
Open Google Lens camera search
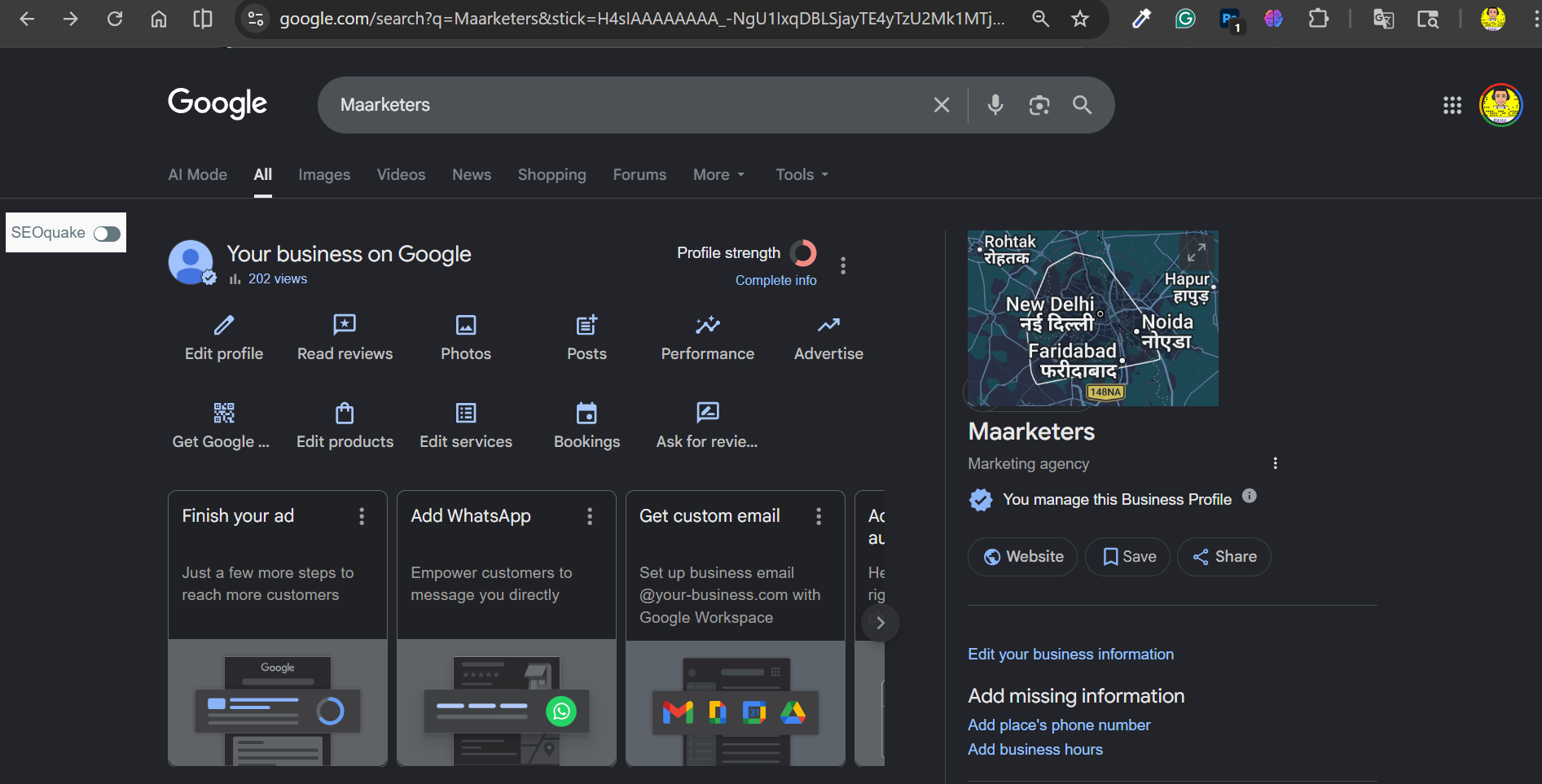pyautogui.click(x=1039, y=104)
